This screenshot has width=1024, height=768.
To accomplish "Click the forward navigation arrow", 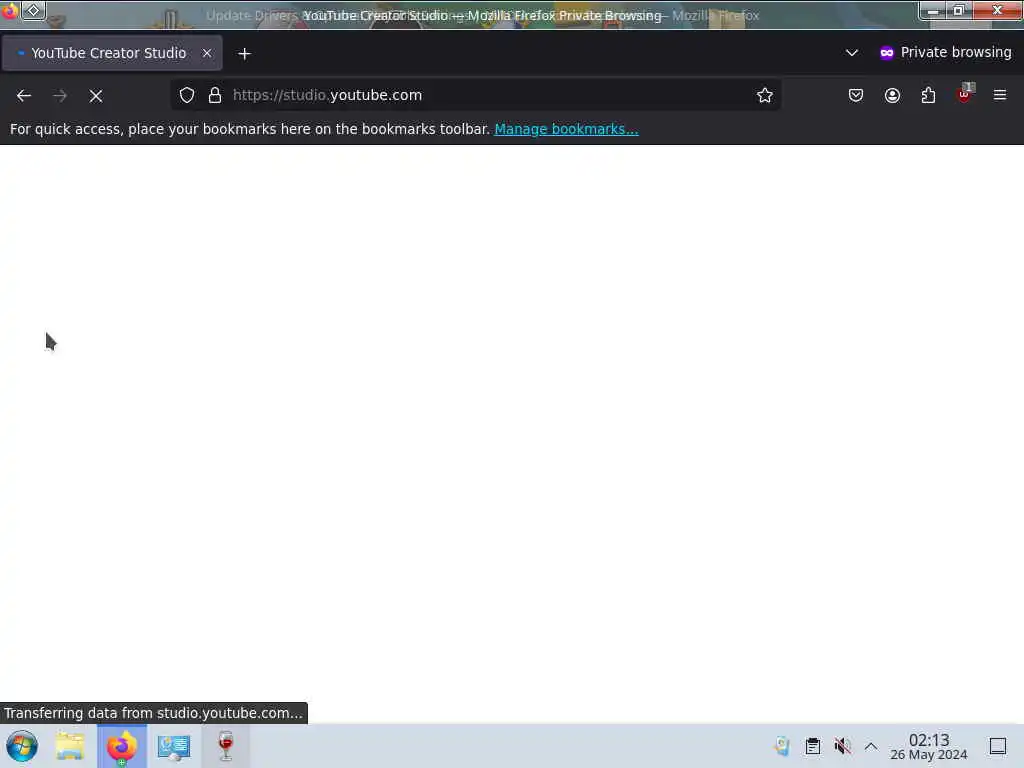I will point(60,96).
